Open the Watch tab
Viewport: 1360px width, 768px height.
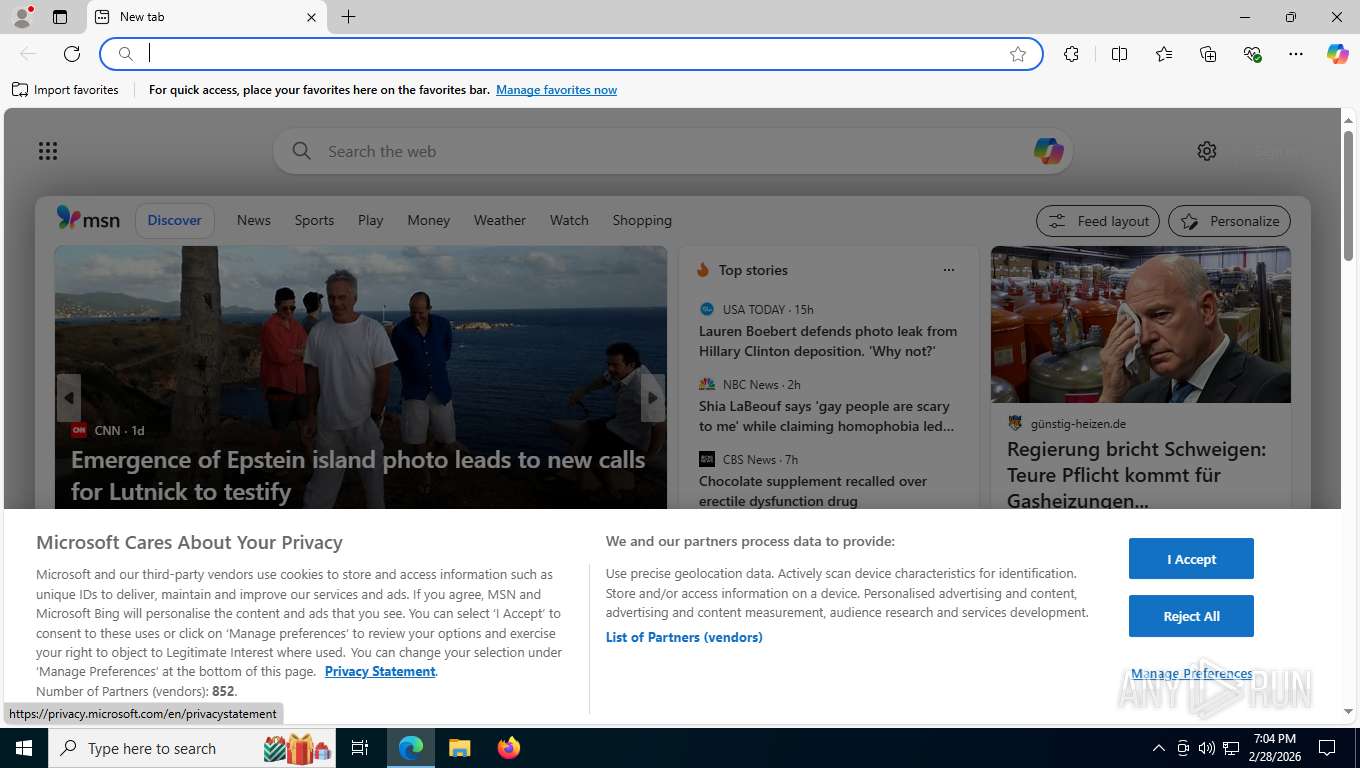569,220
